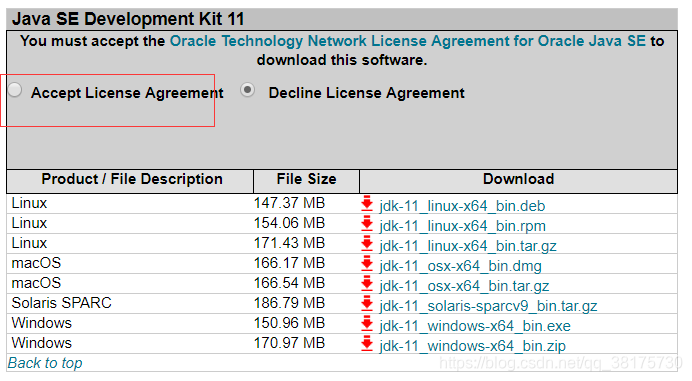Download jdk-11_windows-x64_bin.zip file link

click(472, 346)
